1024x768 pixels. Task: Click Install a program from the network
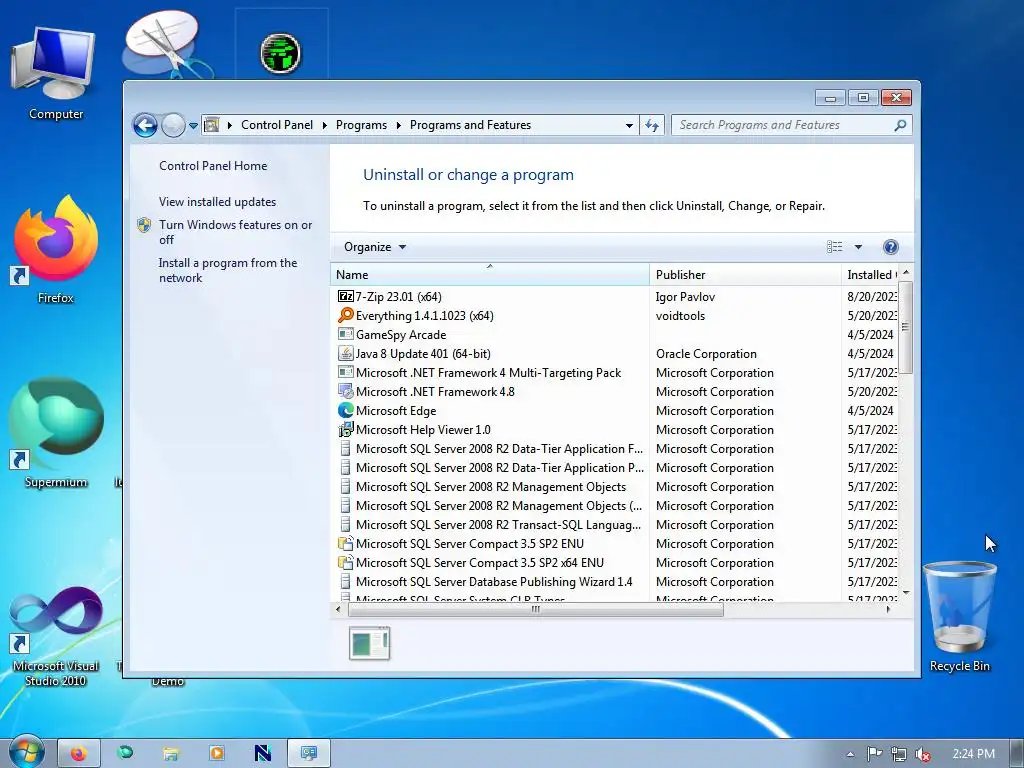(227, 270)
